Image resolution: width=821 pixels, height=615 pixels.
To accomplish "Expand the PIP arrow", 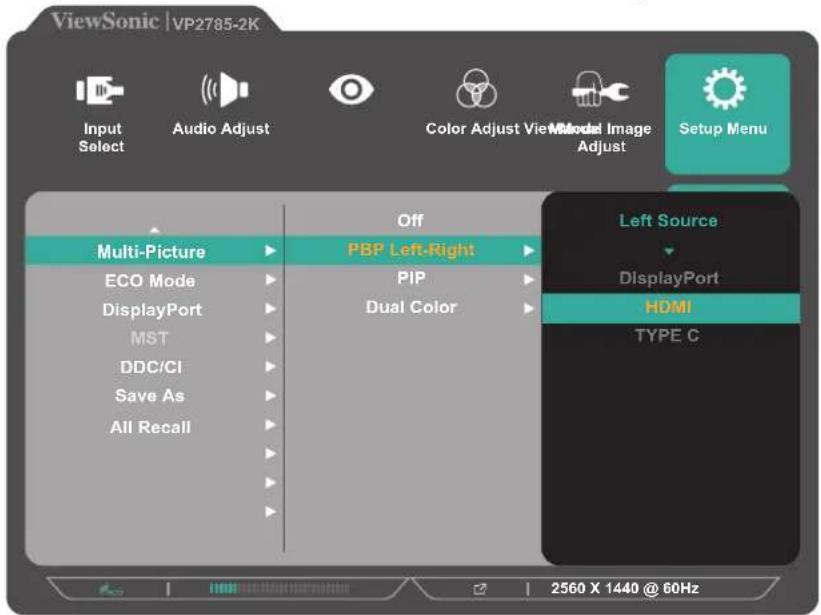I will [x=529, y=280].
